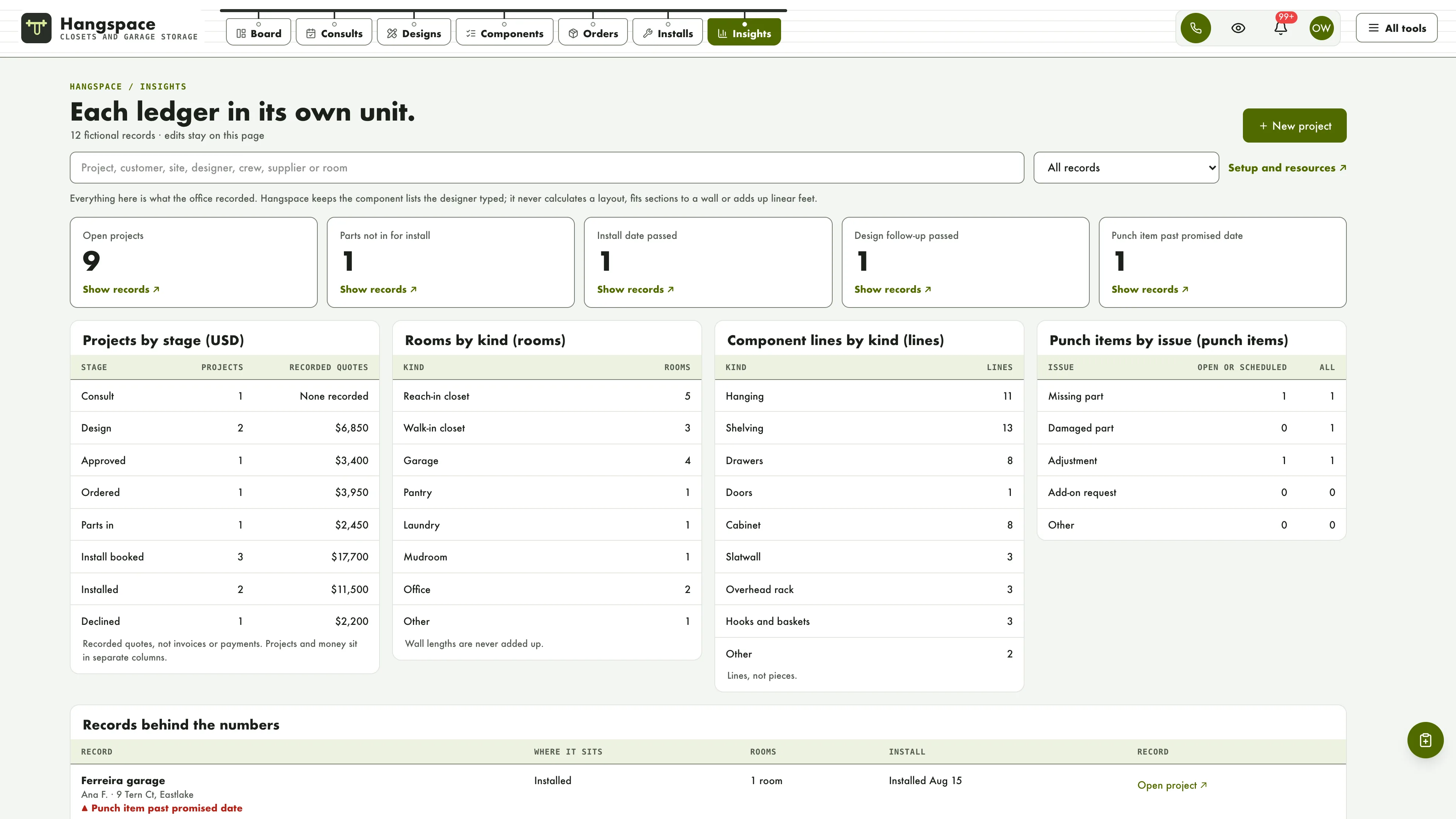The image size is (1456, 819).
Task: Open project link for Ferreira garage
Action: pos(1172,785)
